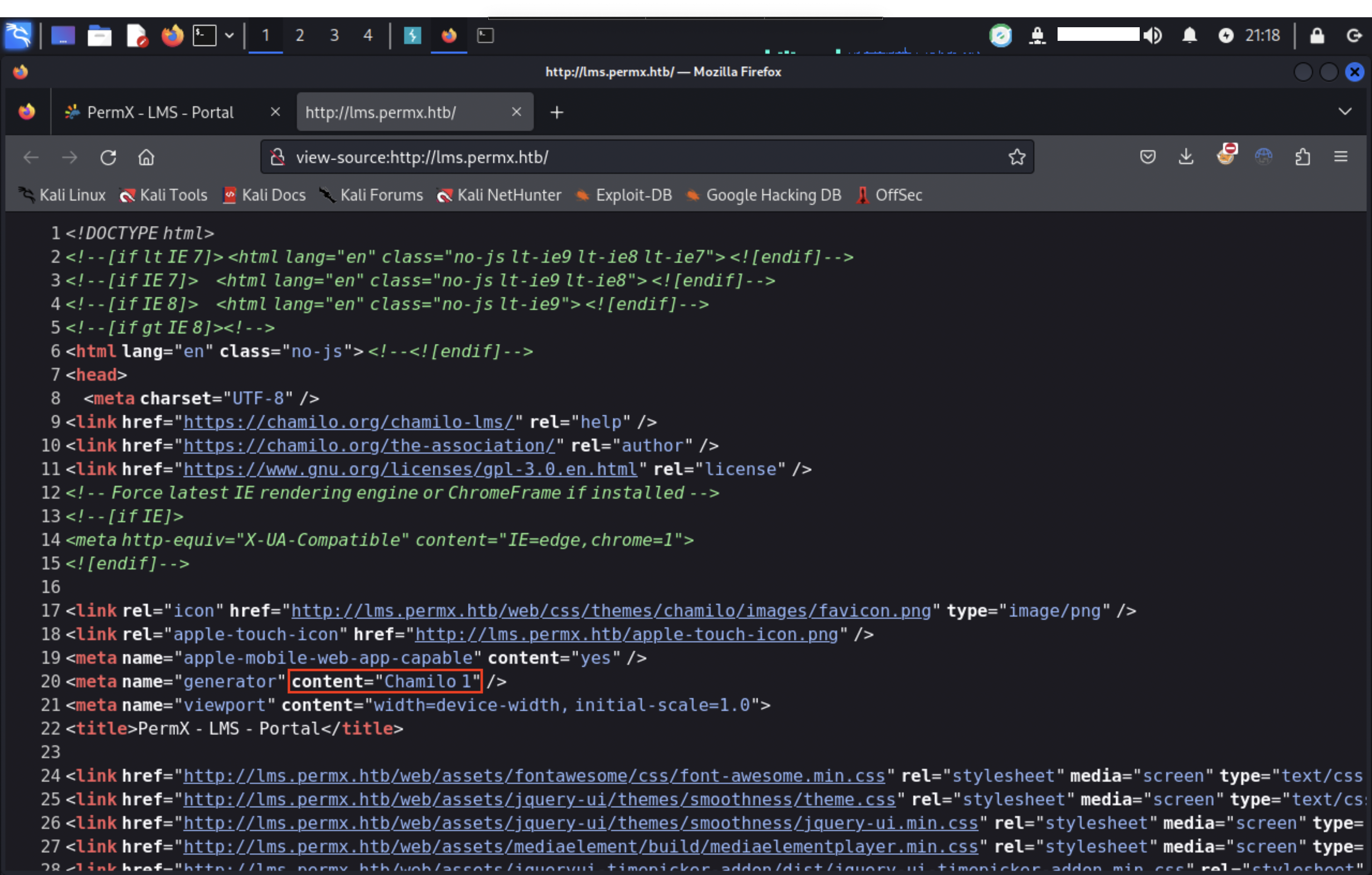Open Firefox hamburger application menu

[x=1341, y=157]
